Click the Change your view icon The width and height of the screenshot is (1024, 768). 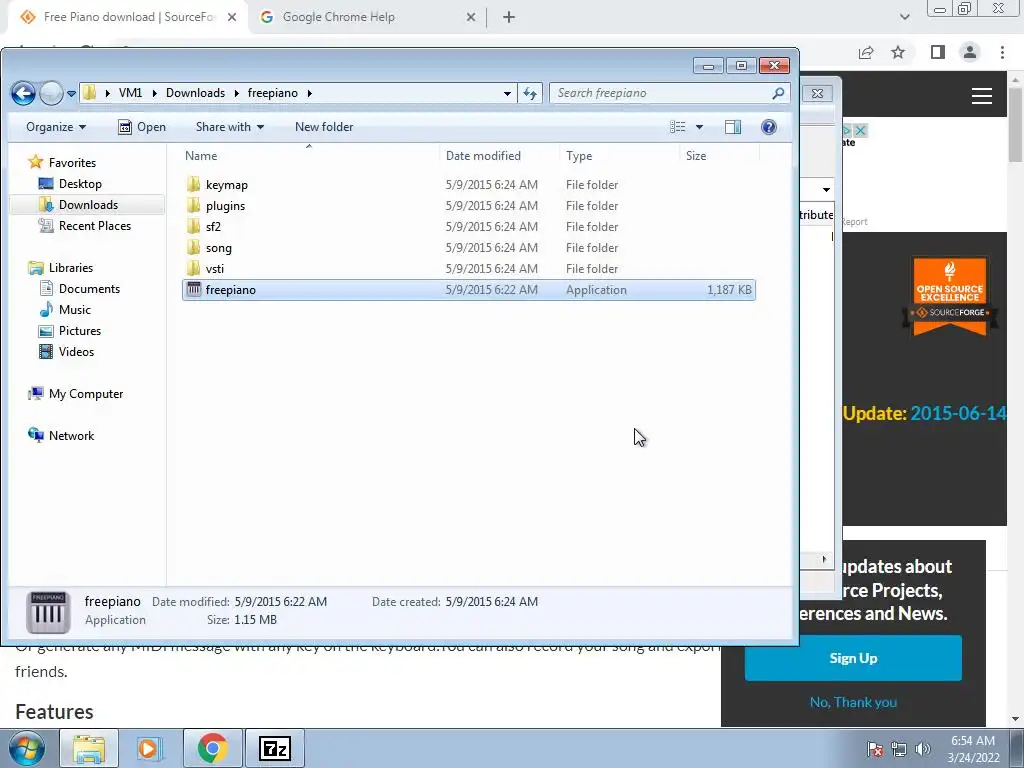click(x=678, y=127)
